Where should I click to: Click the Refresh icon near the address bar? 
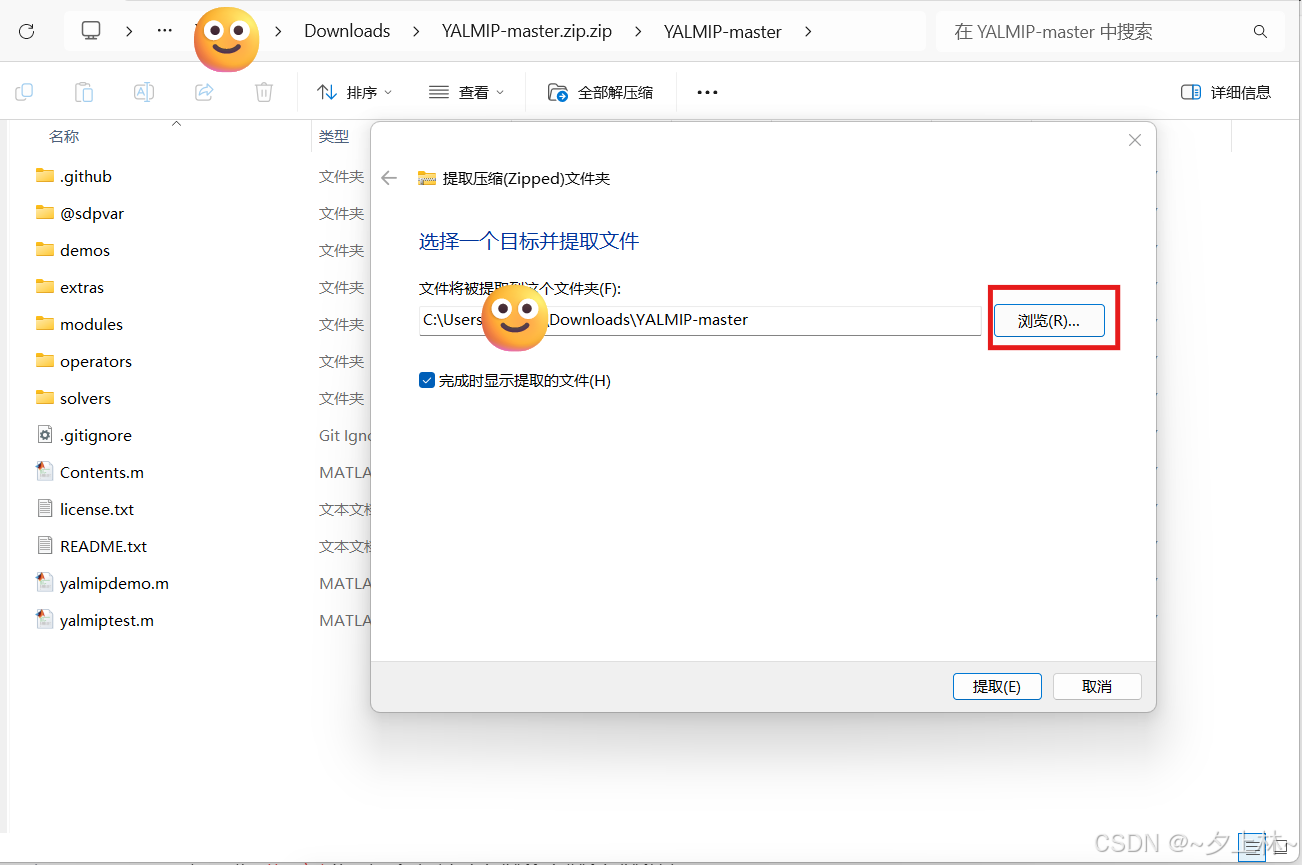[27, 31]
